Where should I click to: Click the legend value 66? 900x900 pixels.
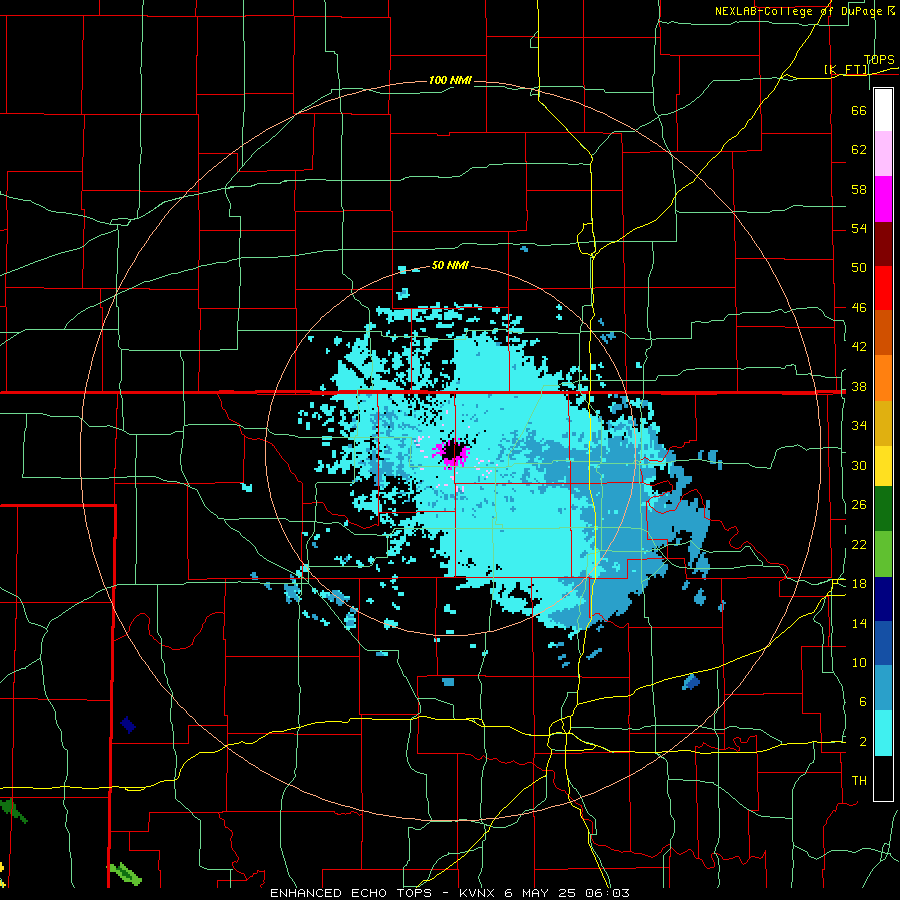[x=859, y=111]
